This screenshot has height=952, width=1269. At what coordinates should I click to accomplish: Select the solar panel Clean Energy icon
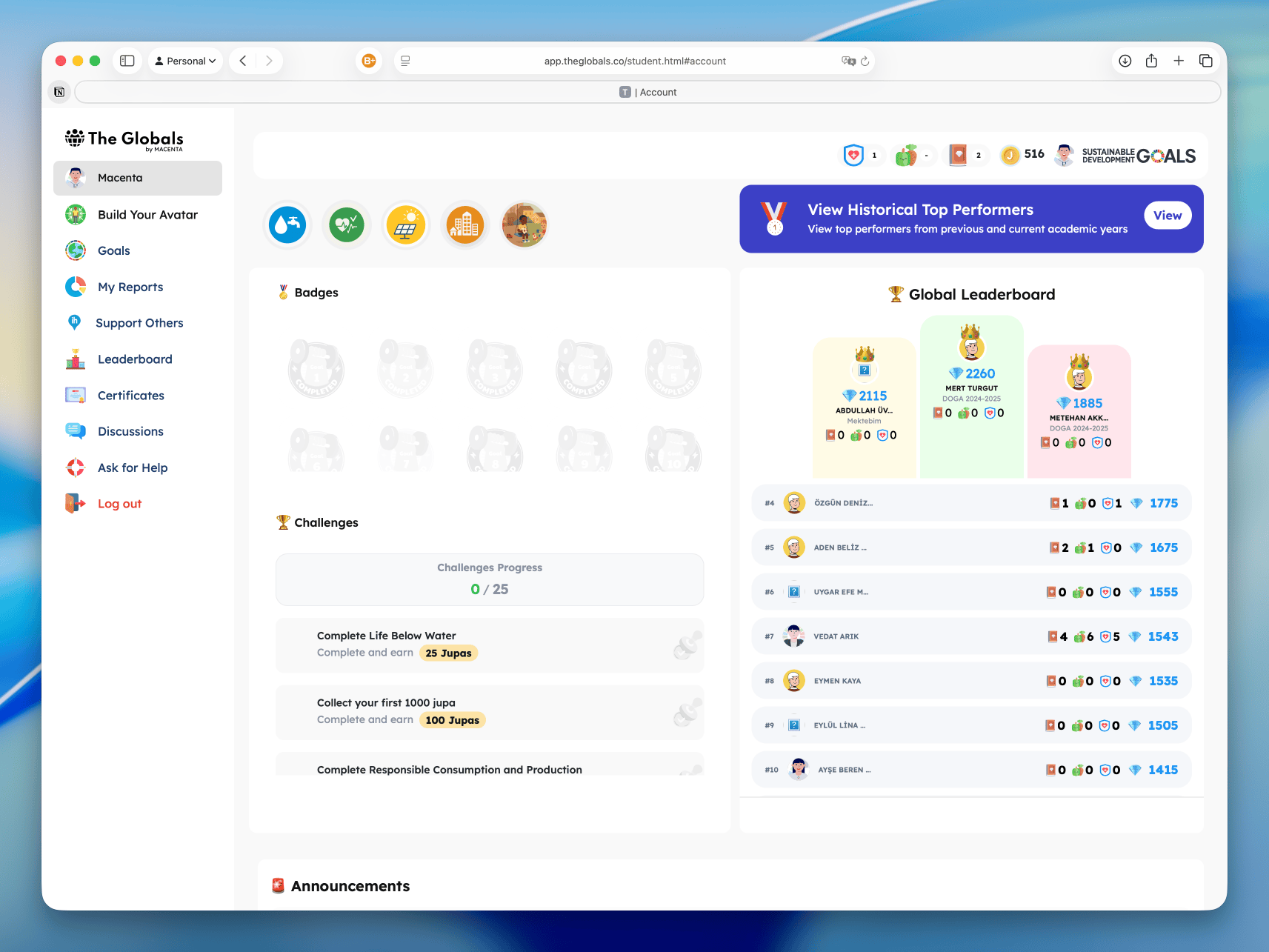pos(405,224)
